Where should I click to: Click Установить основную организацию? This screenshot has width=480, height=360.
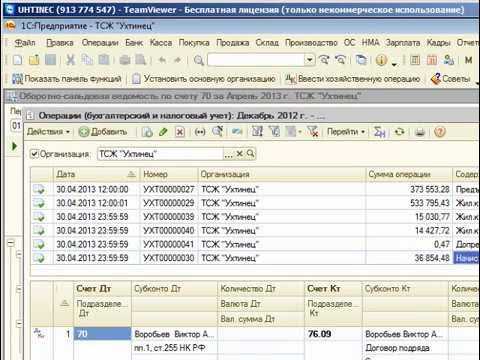[x=204, y=79]
